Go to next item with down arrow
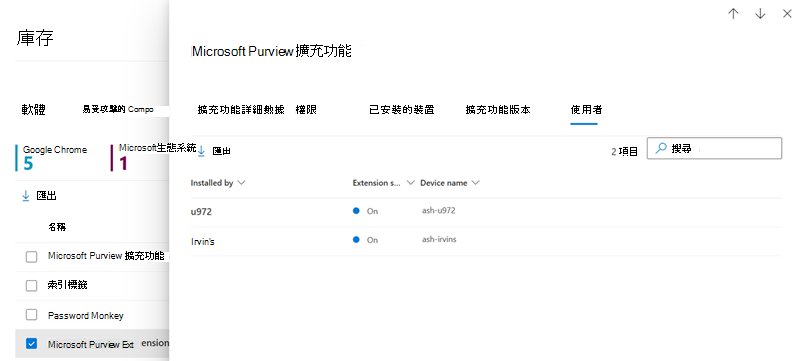Viewport: 800px width, 361px height. [760, 14]
